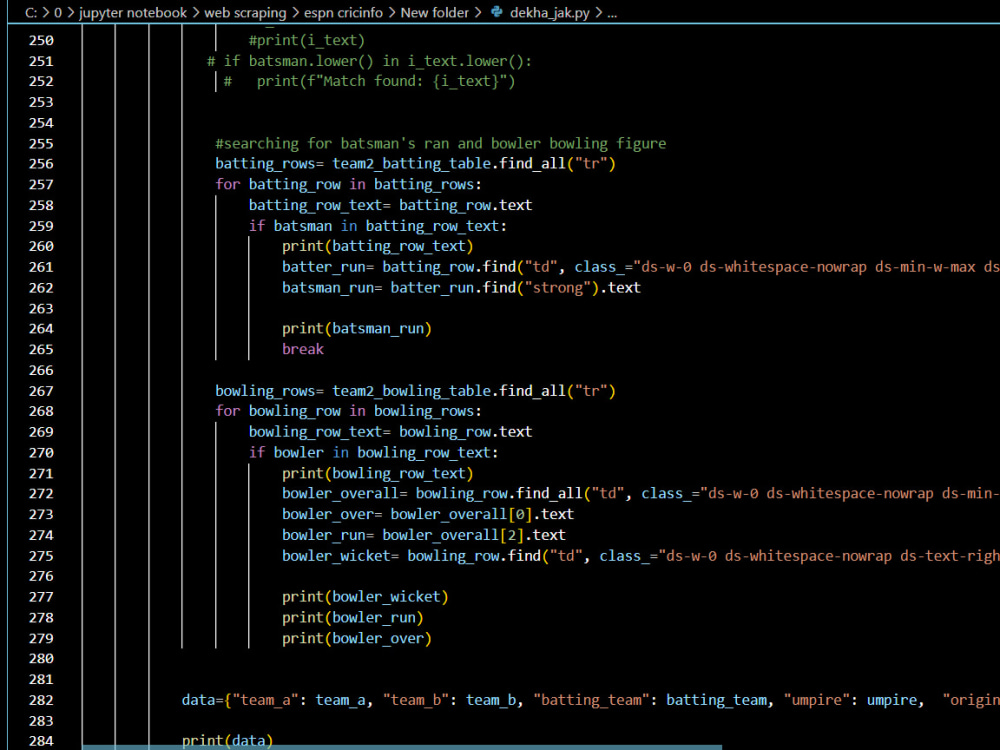
Task: Click line number 250 in gutter
Action: pyautogui.click(x=41, y=40)
